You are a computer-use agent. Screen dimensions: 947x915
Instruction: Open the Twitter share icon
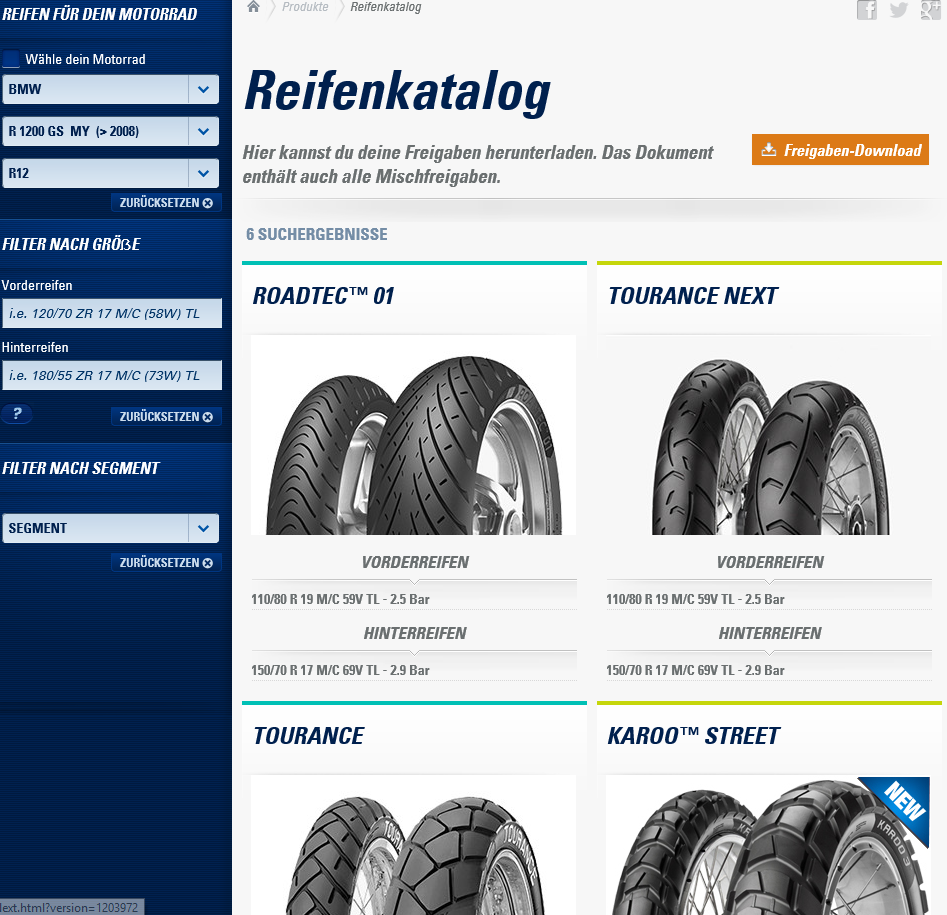coord(899,10)
